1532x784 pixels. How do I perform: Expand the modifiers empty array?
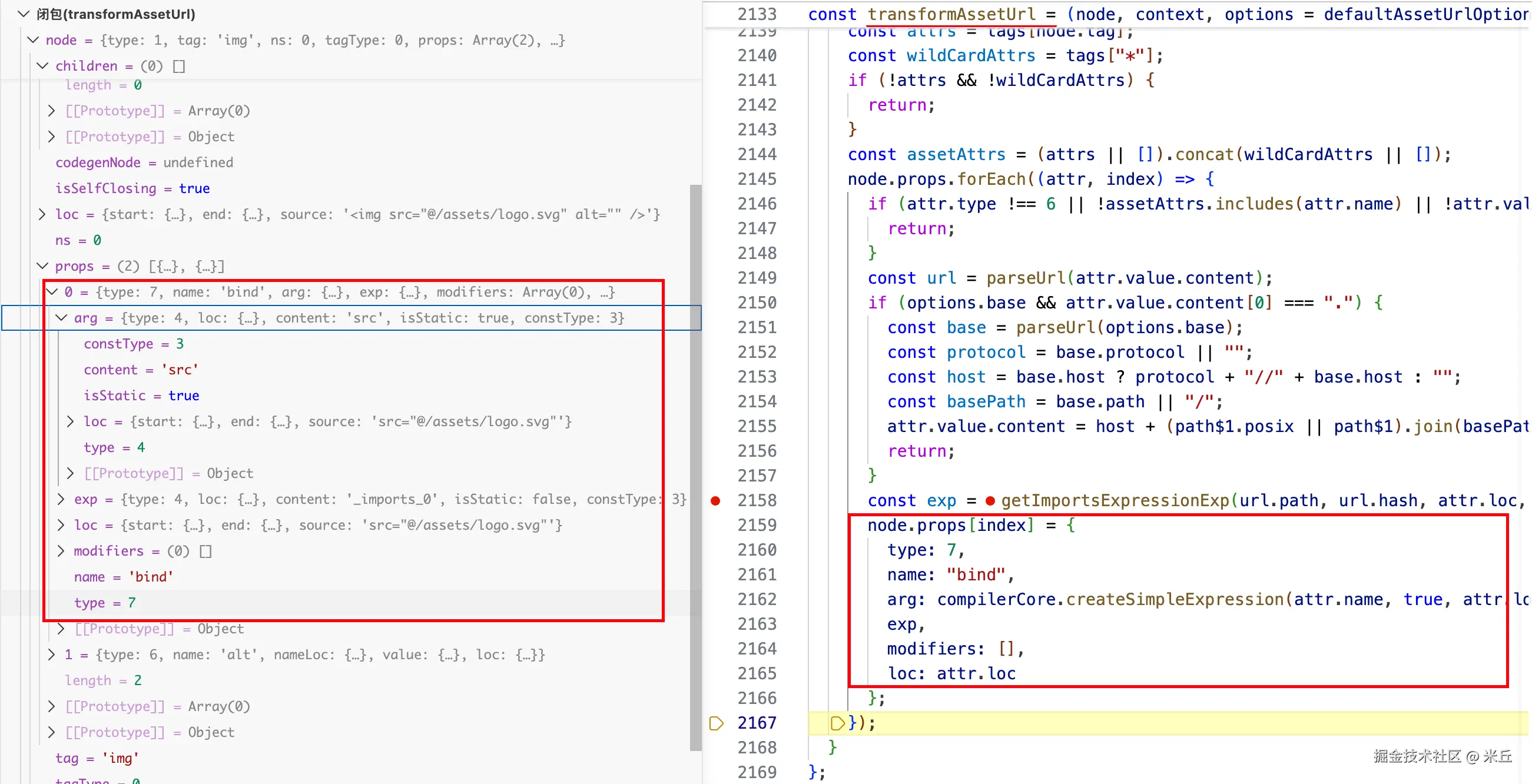coord(61,551)
